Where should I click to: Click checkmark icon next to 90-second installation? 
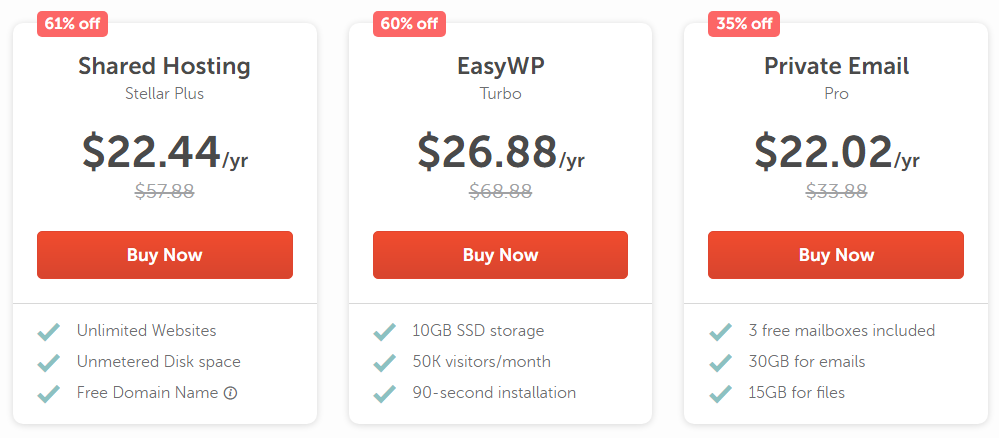[x=384, y=393]
